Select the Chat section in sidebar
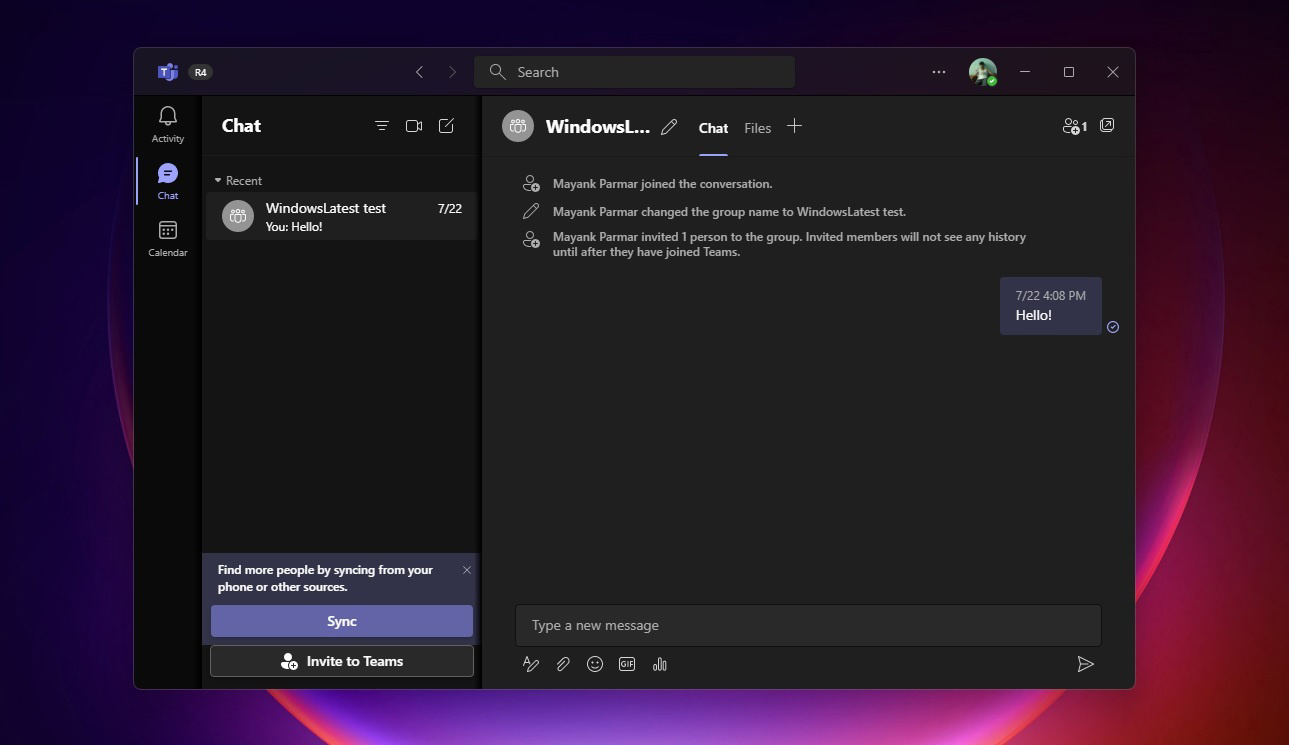This screenshot has width=1289, height=745. (x=168, y=182)
